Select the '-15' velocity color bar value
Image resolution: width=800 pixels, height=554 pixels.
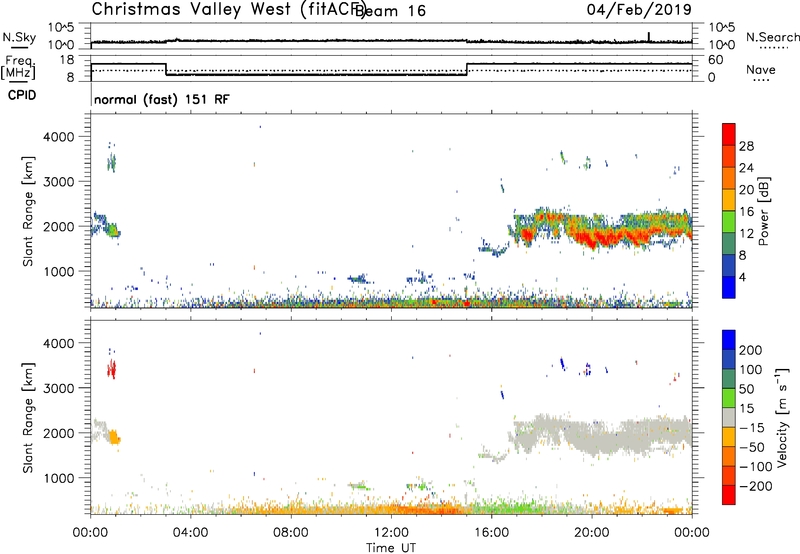click(752, 428)
